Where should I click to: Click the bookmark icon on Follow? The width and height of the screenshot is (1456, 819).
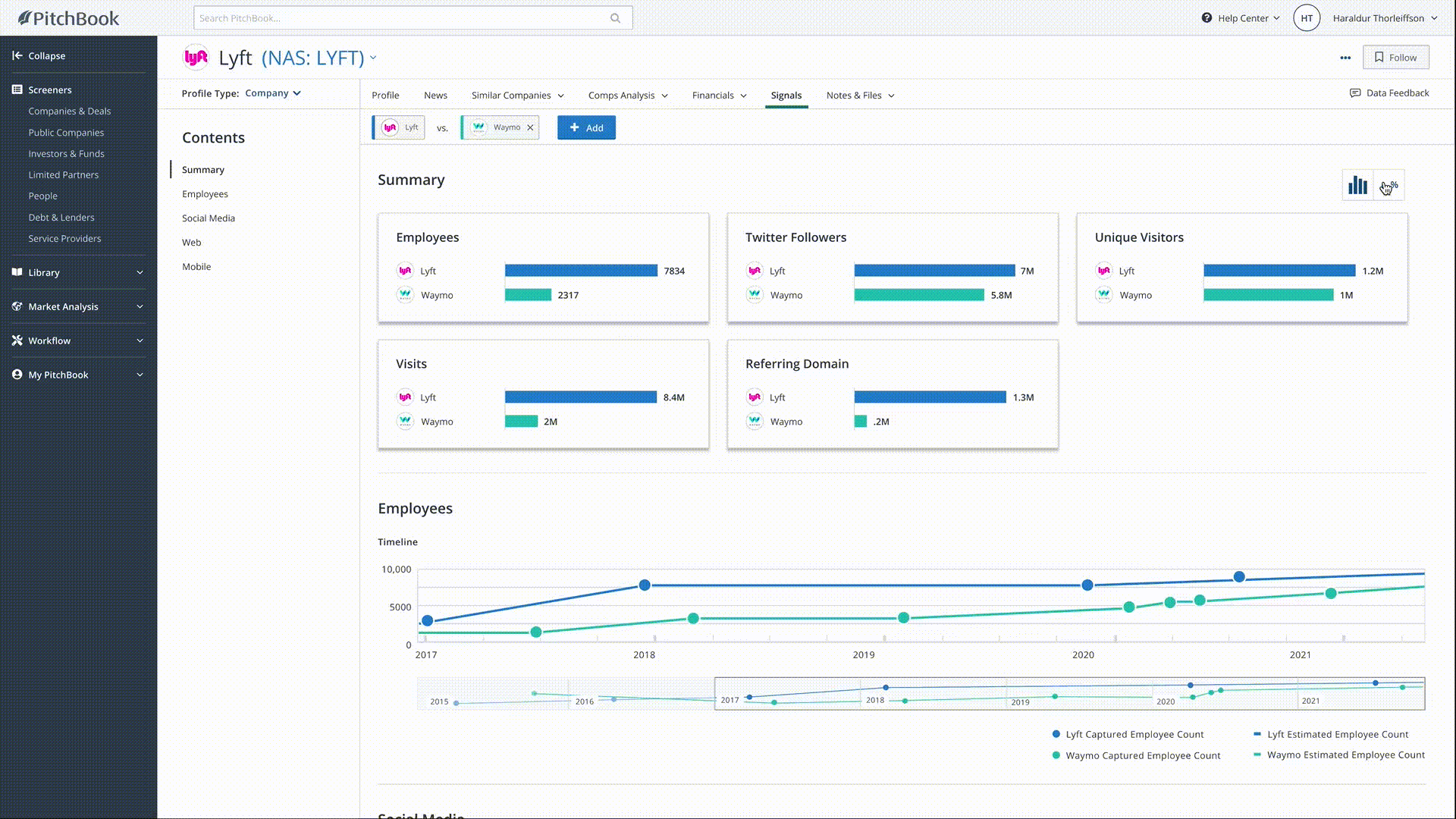click(1379, 57)
